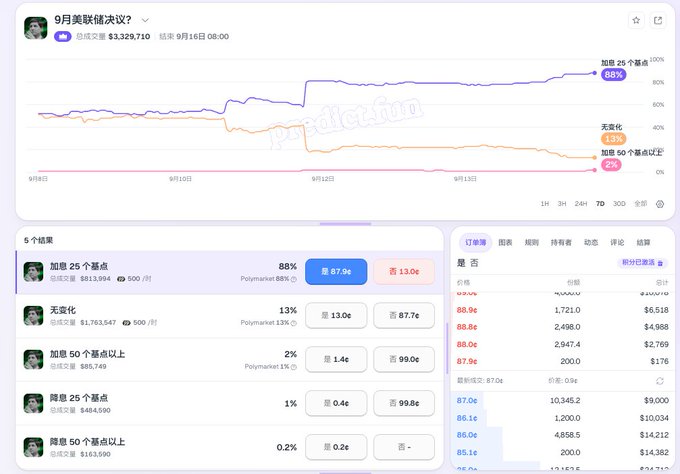The height and width of the screenshot is (474, 680).
Task: Click points icon in 无变化 row
Action: [126, 323]
